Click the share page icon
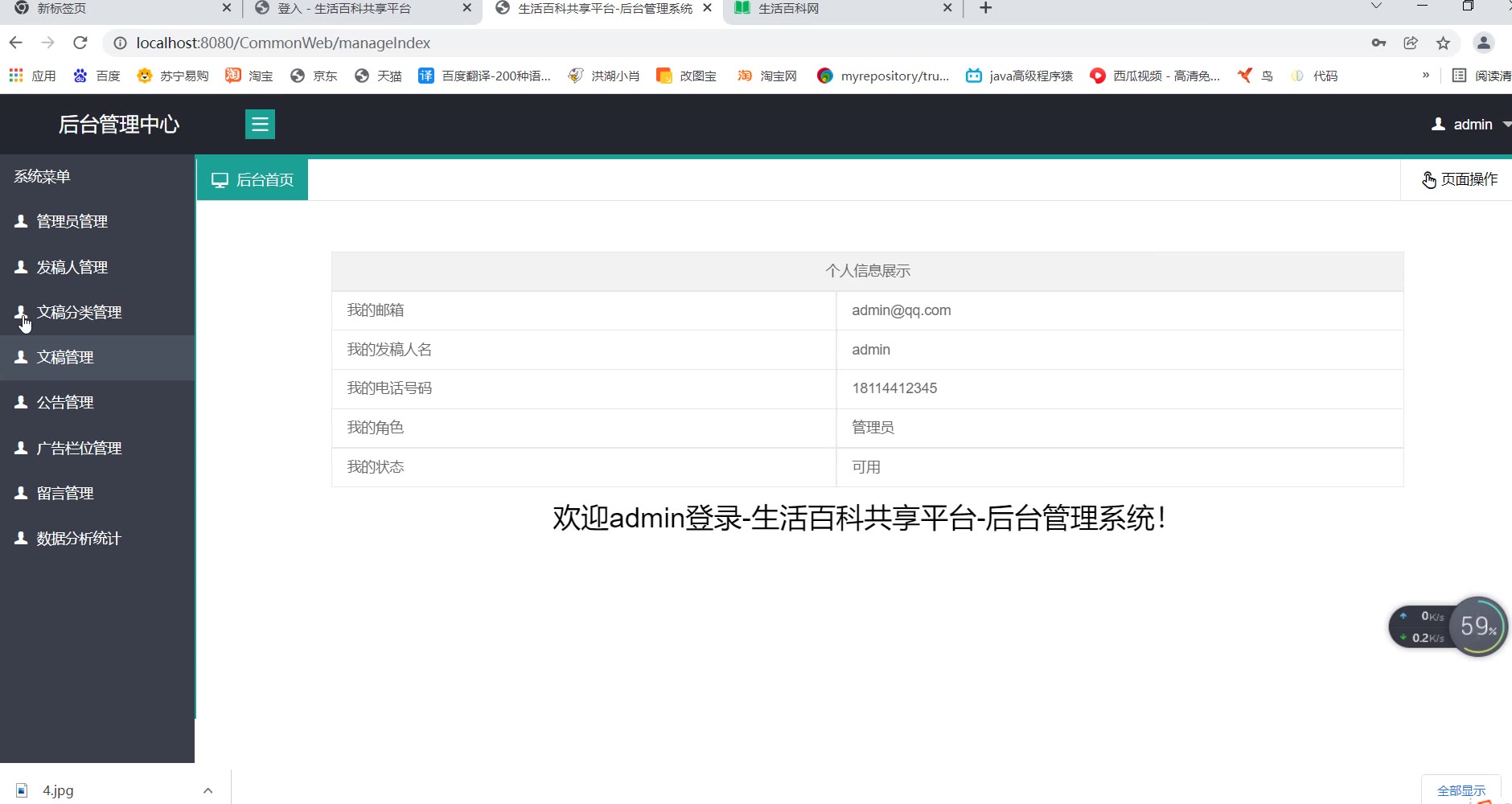Viewport: 1512px width, 804px height. pyautogui.click(x=1411, y=43)
